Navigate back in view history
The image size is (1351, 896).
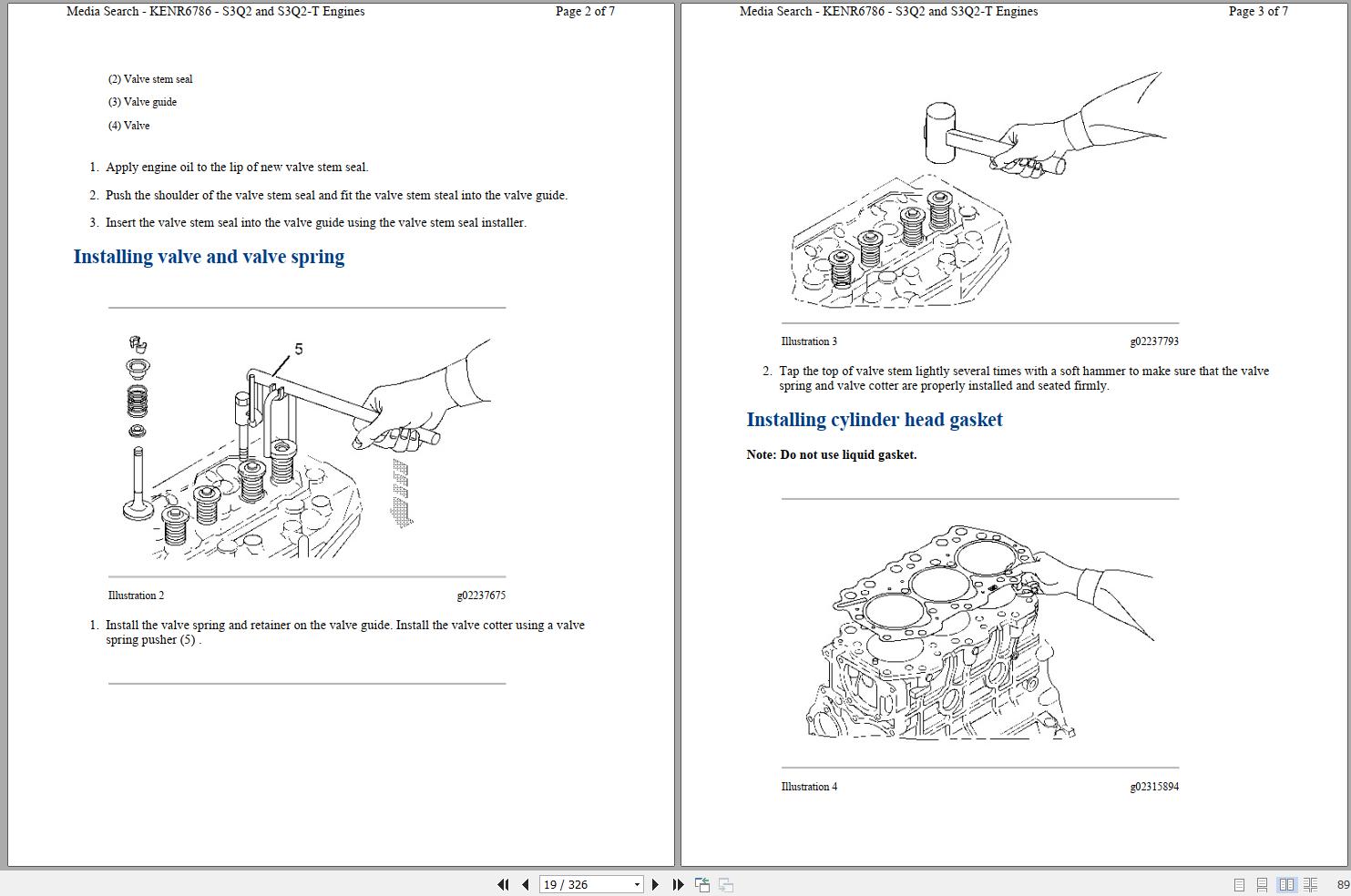702,884
